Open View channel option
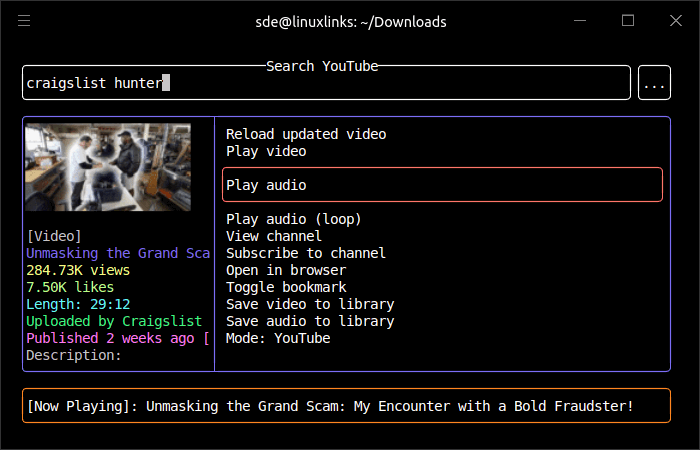700x450 pixels. pyautogui.click(x=274, y=236)
